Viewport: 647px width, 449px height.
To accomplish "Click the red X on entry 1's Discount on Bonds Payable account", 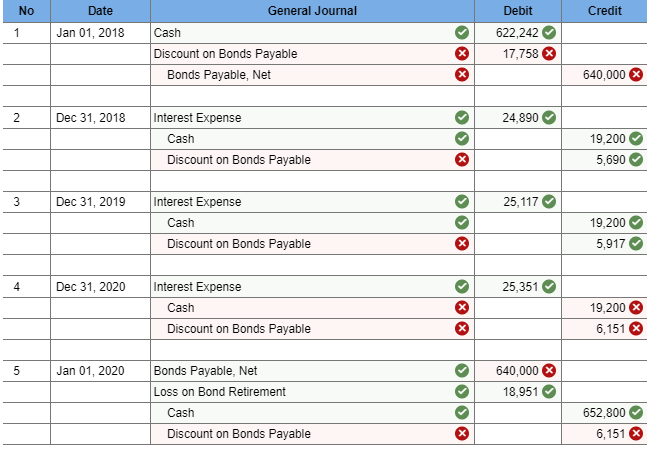I will [x=462, y=54].
